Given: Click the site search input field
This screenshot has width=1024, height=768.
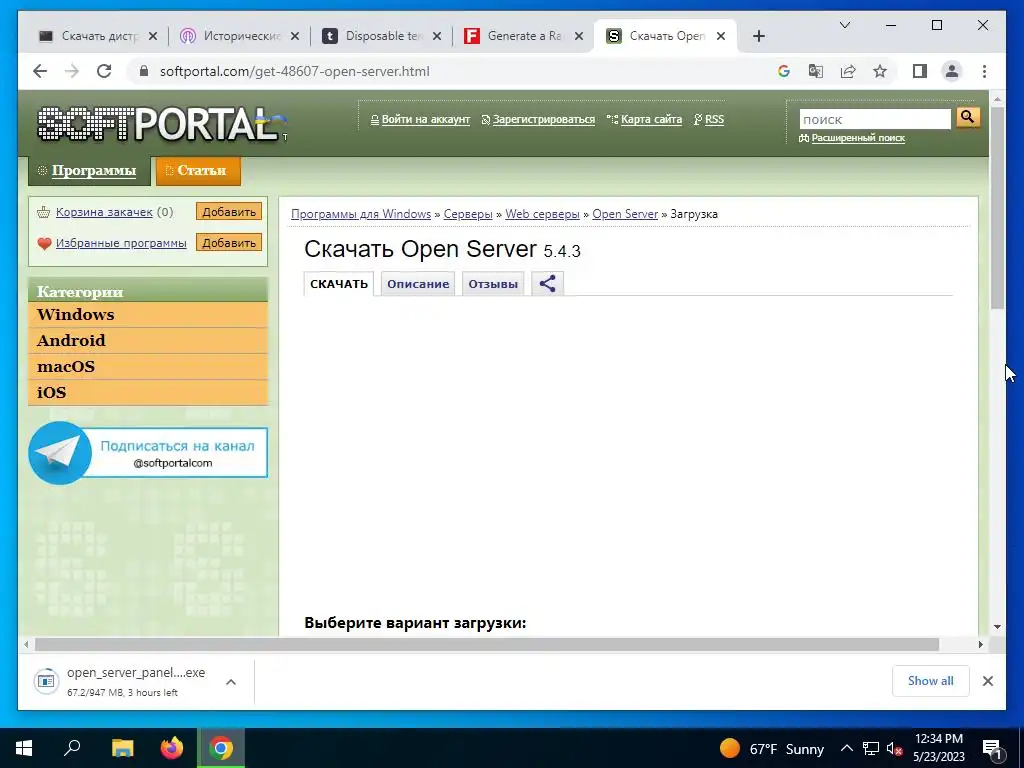Looking at the screenshot, I should 875,120.
